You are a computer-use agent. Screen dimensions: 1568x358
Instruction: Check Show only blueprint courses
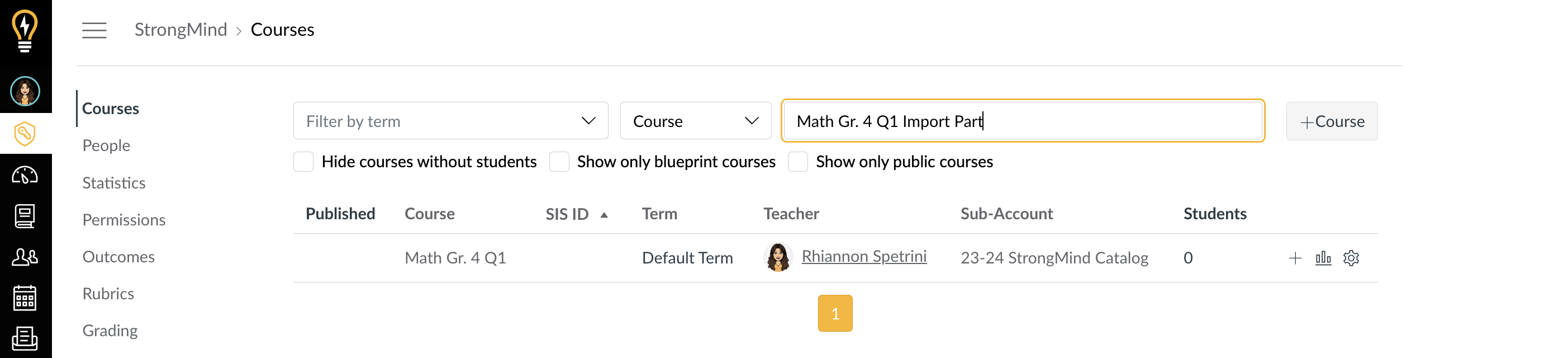559,162
